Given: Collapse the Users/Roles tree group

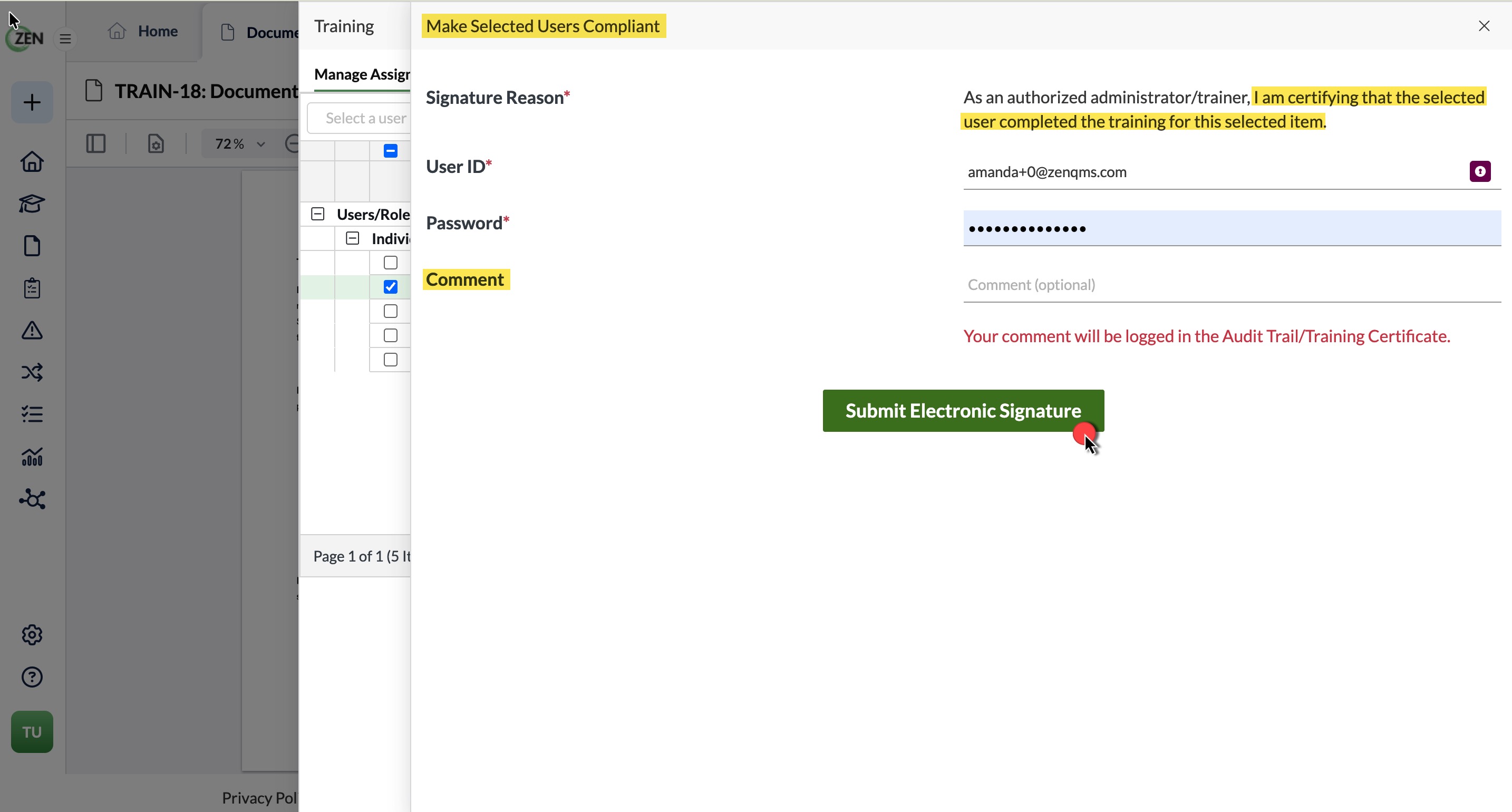Looking at the screenshot, I should coord(317,214).
